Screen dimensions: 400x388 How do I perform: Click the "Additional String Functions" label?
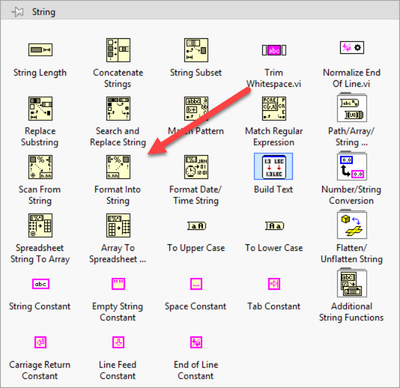click(351, 312)
